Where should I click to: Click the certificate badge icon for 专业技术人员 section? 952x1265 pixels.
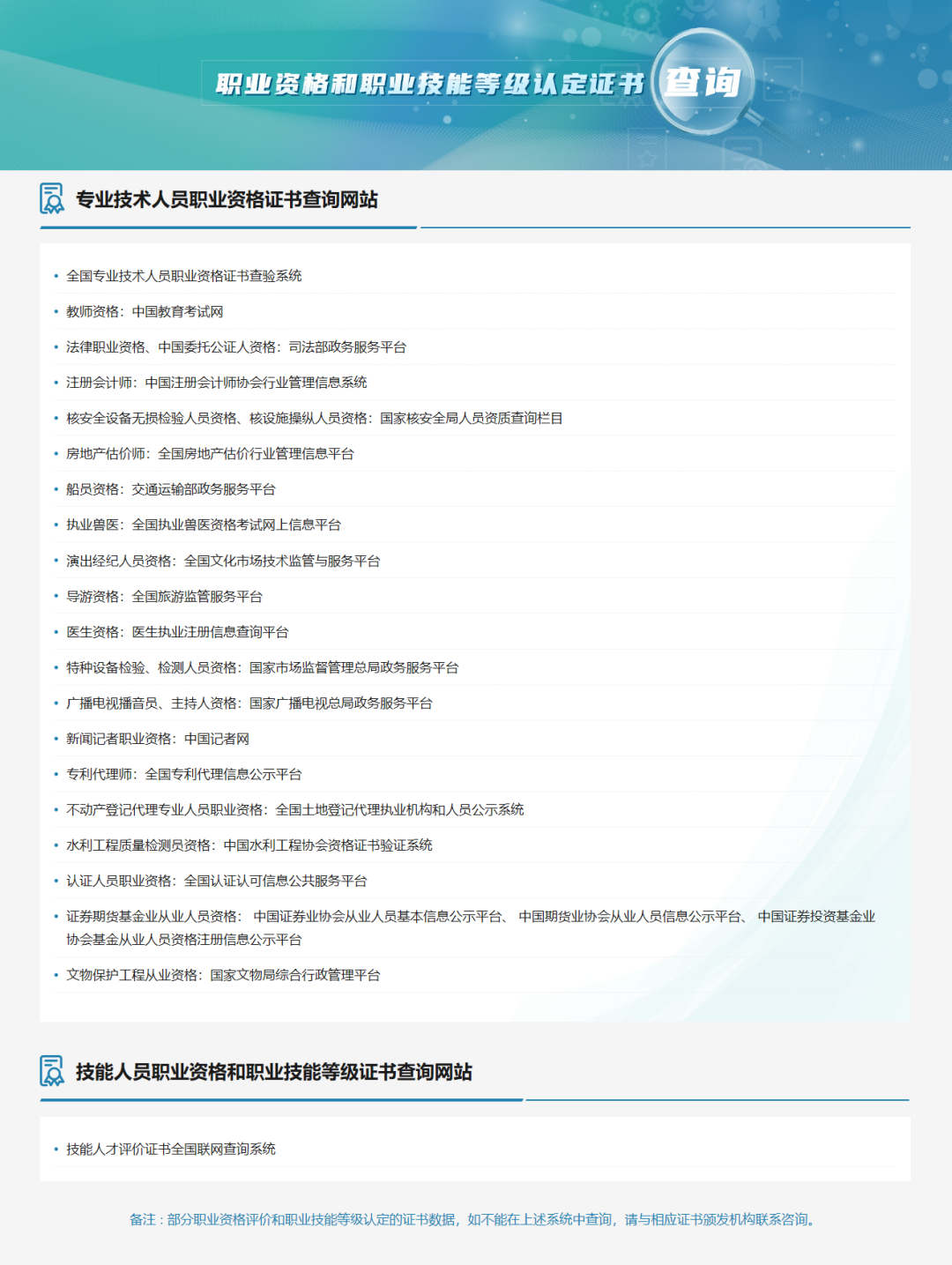coord(50,200)
